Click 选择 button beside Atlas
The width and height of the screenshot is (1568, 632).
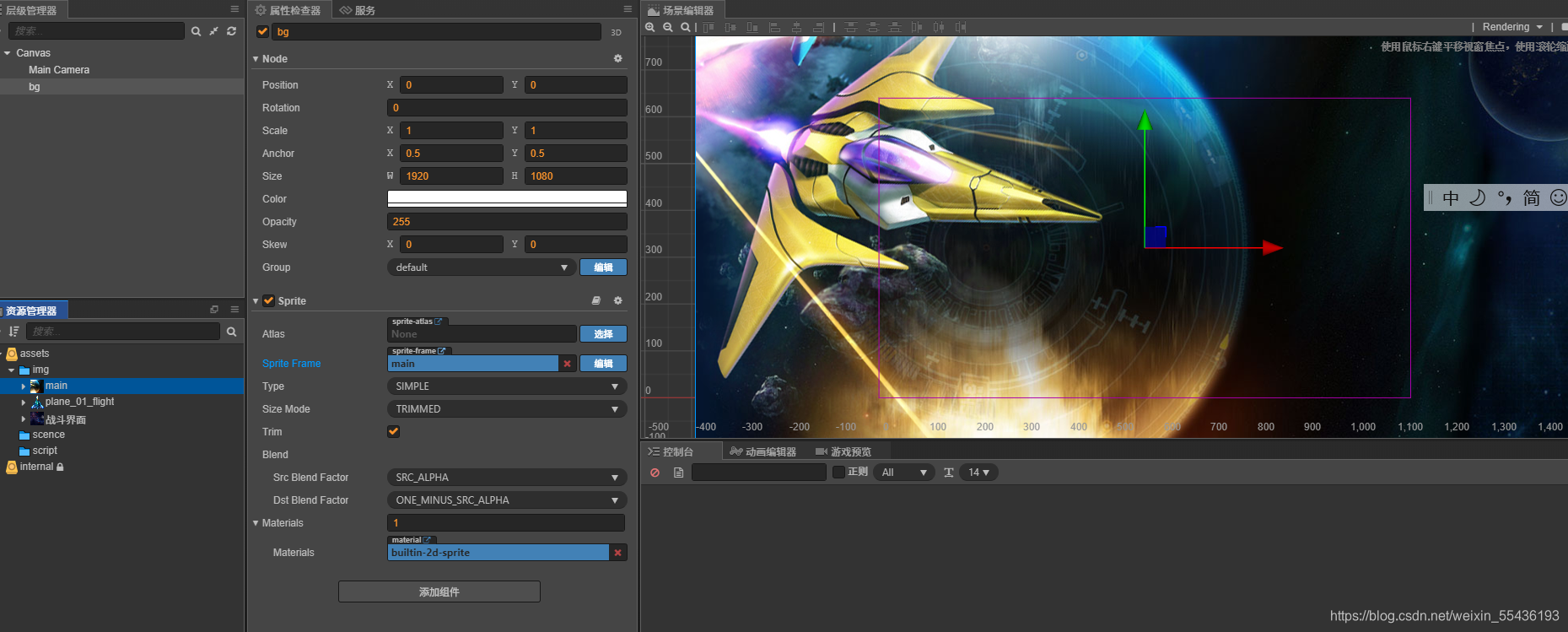pos(603,334)
